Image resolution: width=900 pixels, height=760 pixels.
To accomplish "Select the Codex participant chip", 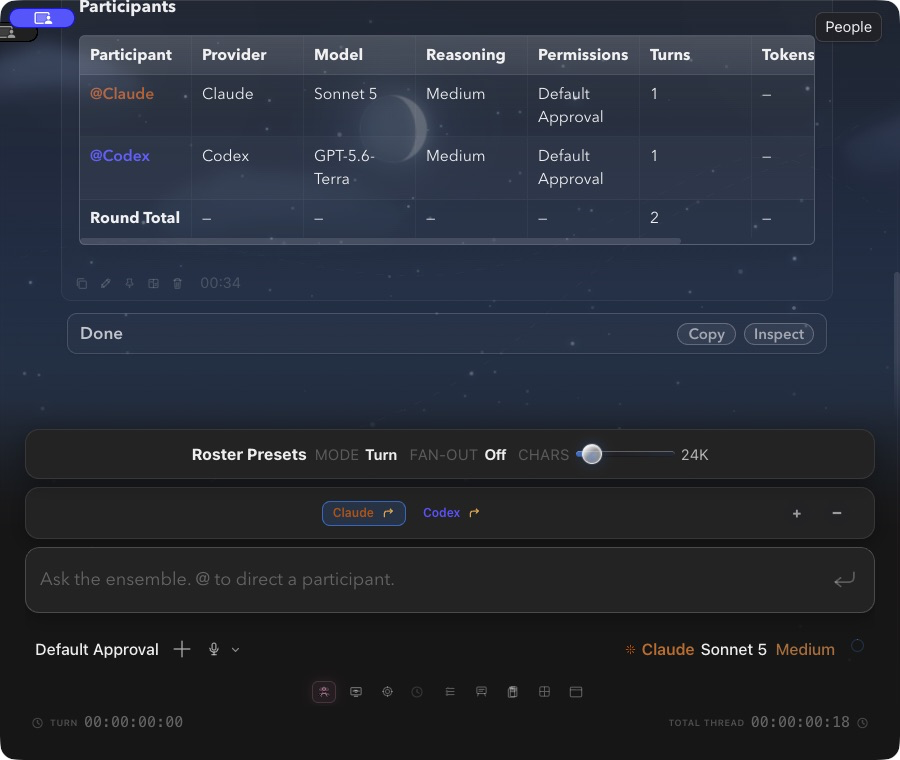I will [x=451, y=513].
